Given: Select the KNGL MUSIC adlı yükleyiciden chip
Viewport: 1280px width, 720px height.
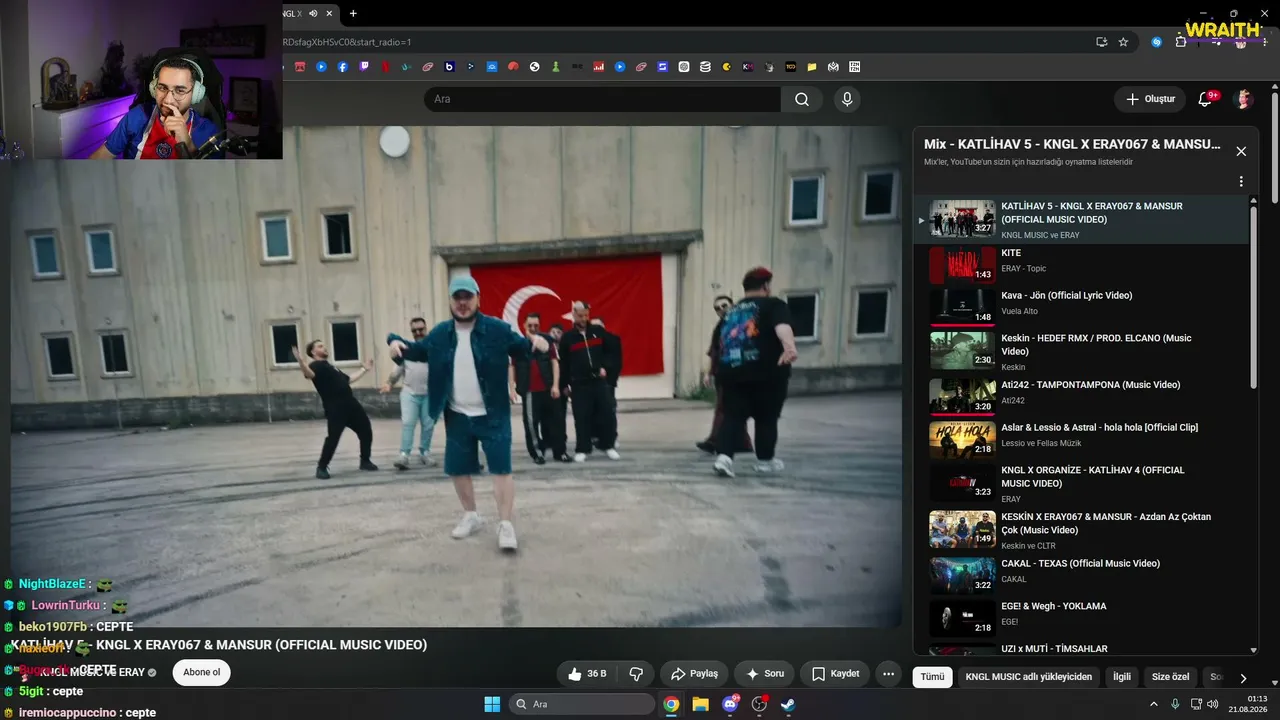Looking at the screenshot, I should [1028, 677].
